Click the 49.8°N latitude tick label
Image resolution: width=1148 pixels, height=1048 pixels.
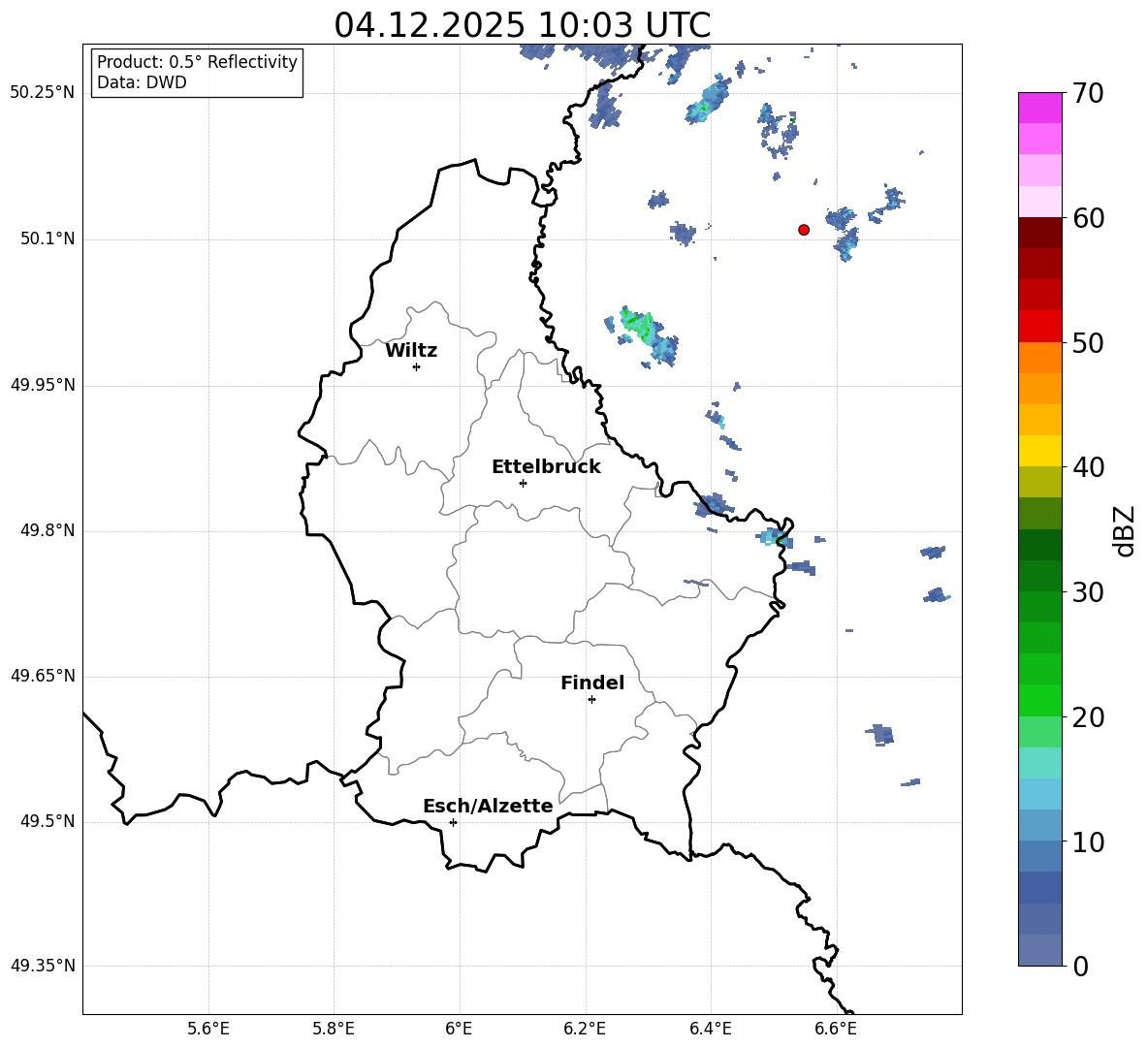coord(48,530)
